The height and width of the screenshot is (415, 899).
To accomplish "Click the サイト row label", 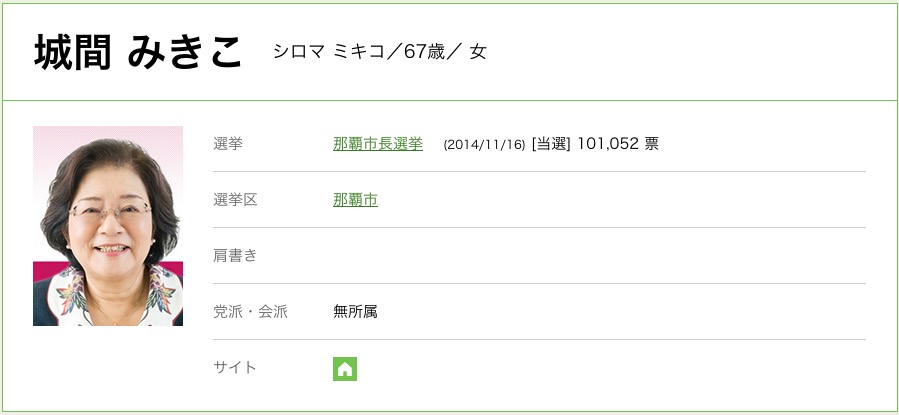I will pyautogui.click(x=235, y=368).
